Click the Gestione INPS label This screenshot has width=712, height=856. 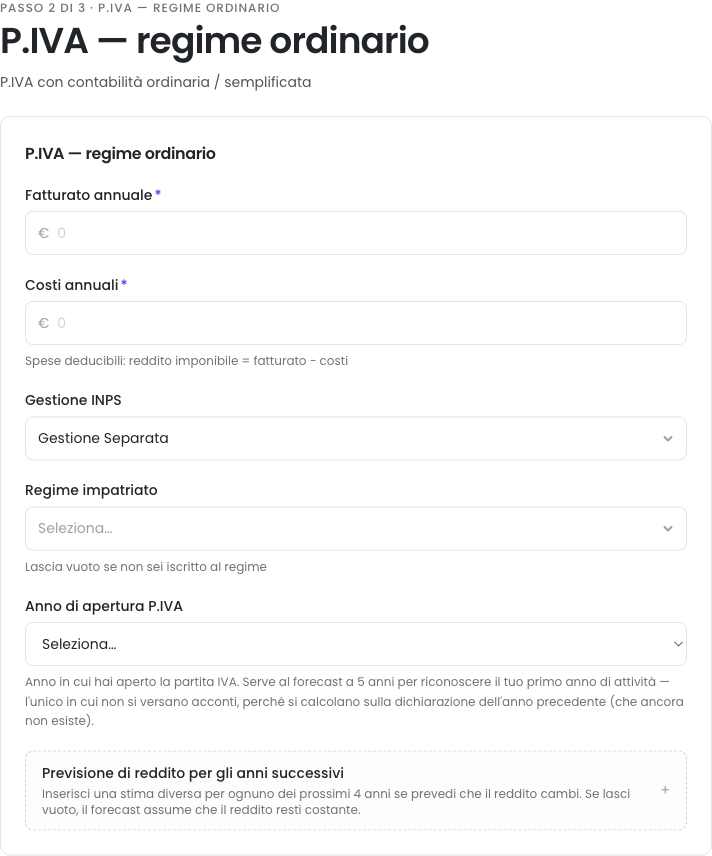click(x=73, y=400)
